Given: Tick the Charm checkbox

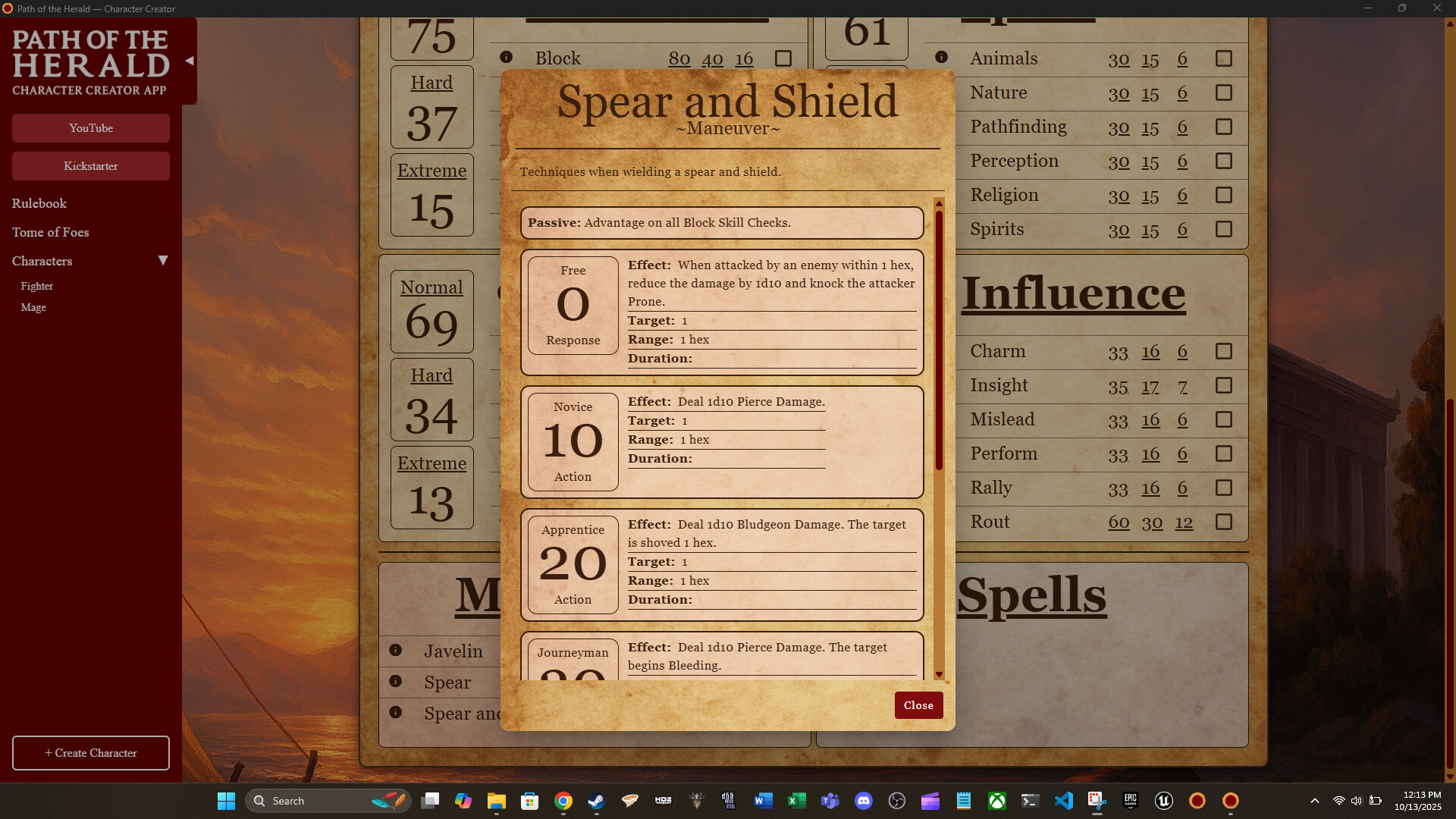Looking at the screenshot, I should coord(1223,351).
